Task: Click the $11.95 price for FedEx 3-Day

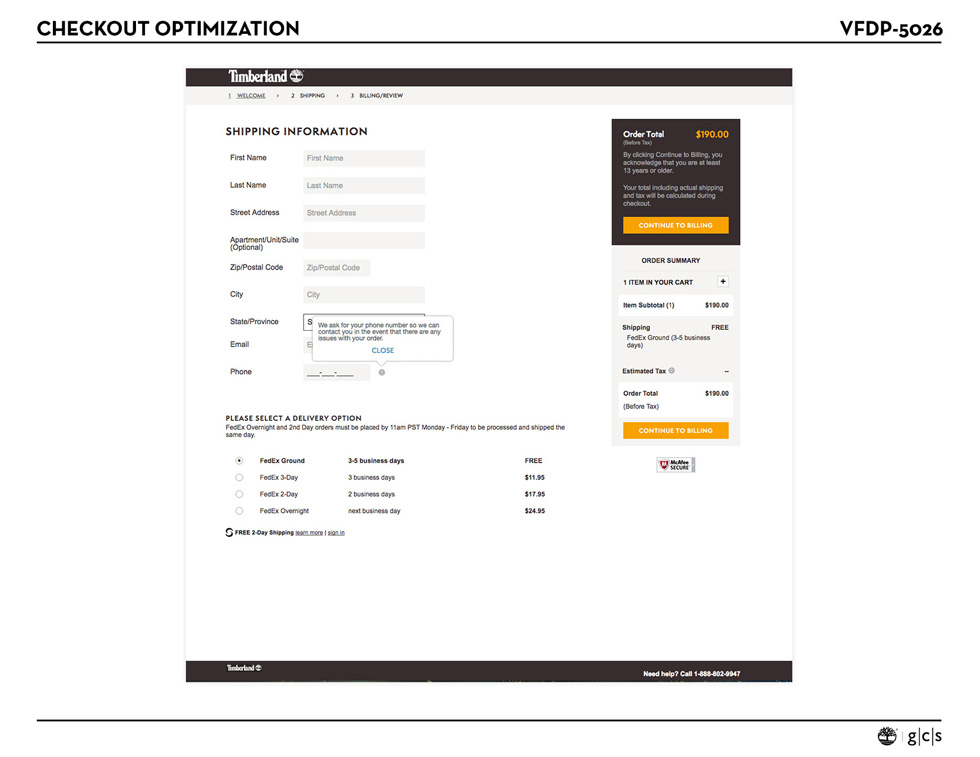Action: [534, 478]
